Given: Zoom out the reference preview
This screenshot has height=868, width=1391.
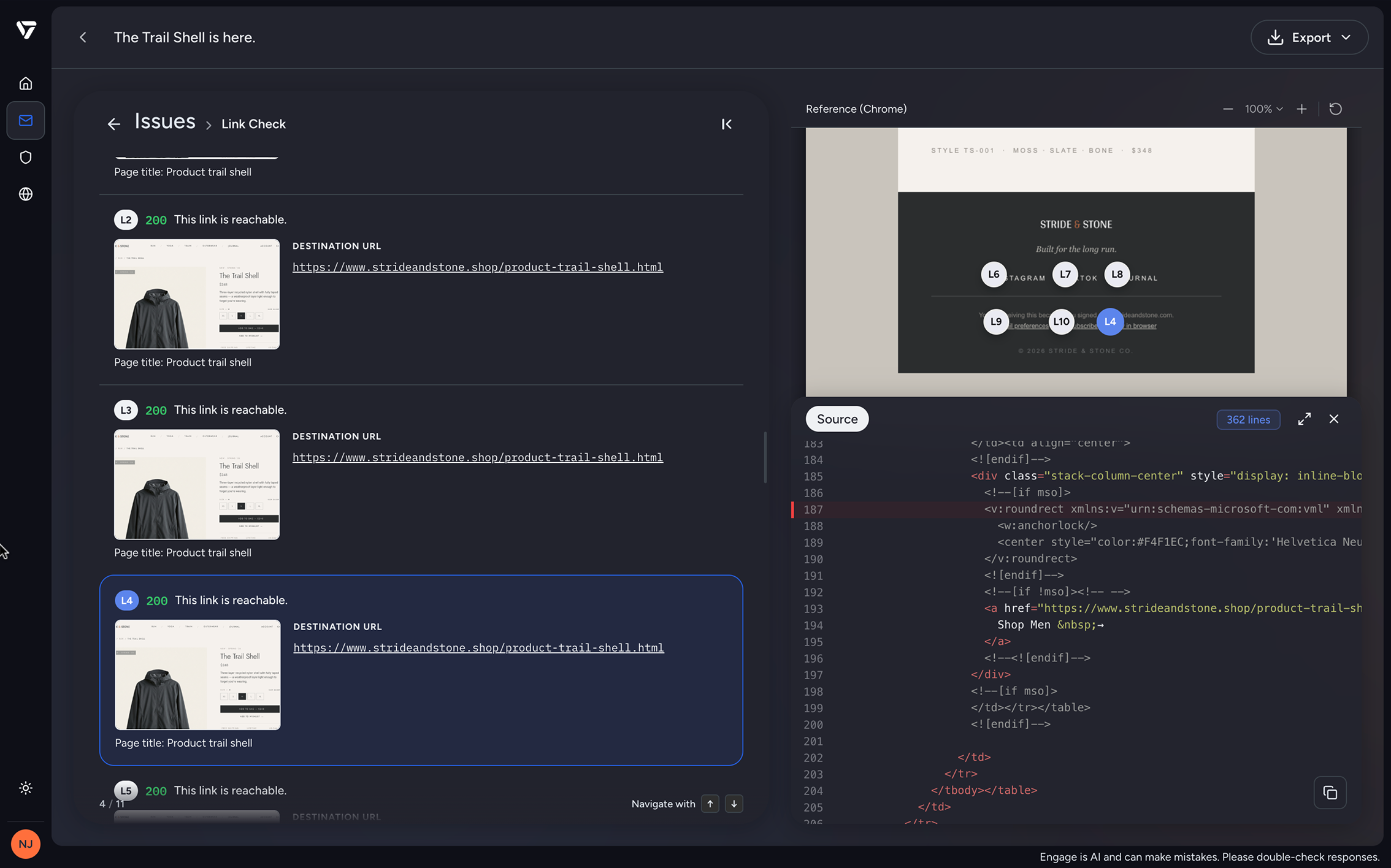Looking at the screenshot, I should click(x=1228, y=109).
